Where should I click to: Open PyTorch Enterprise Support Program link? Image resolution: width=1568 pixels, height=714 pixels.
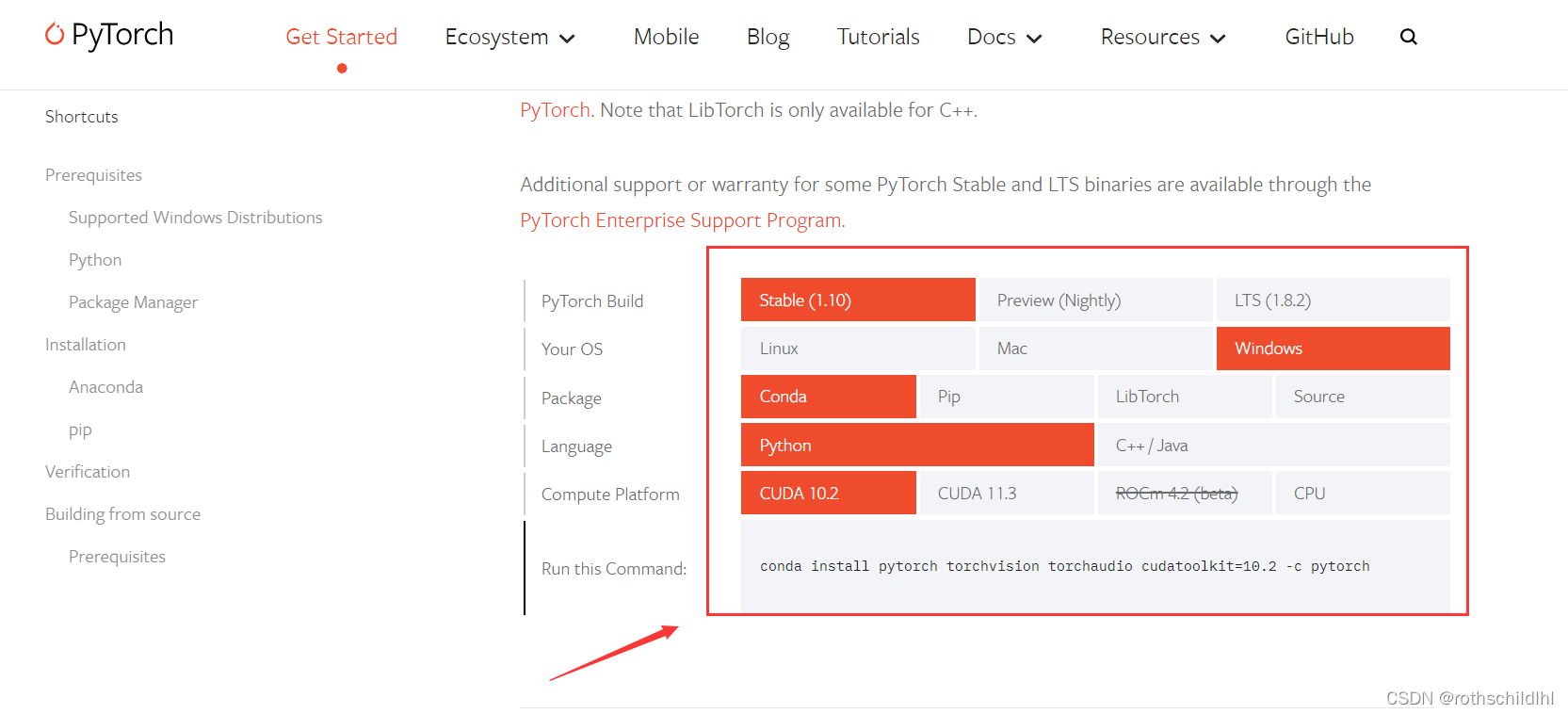[681, 220]
